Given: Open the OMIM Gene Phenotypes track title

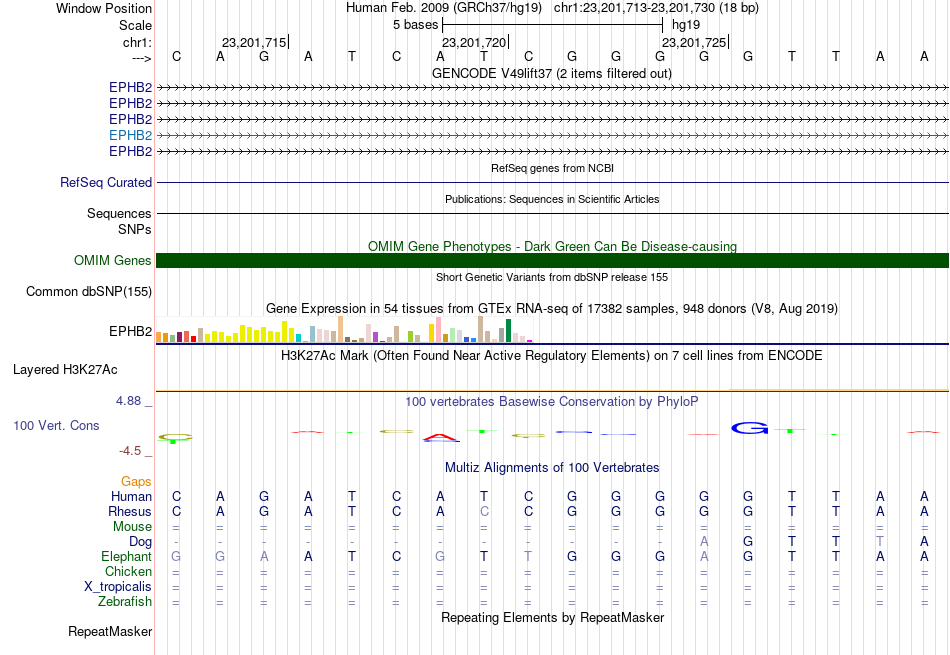Looking at the screenshot, I should tap(552, 246).
